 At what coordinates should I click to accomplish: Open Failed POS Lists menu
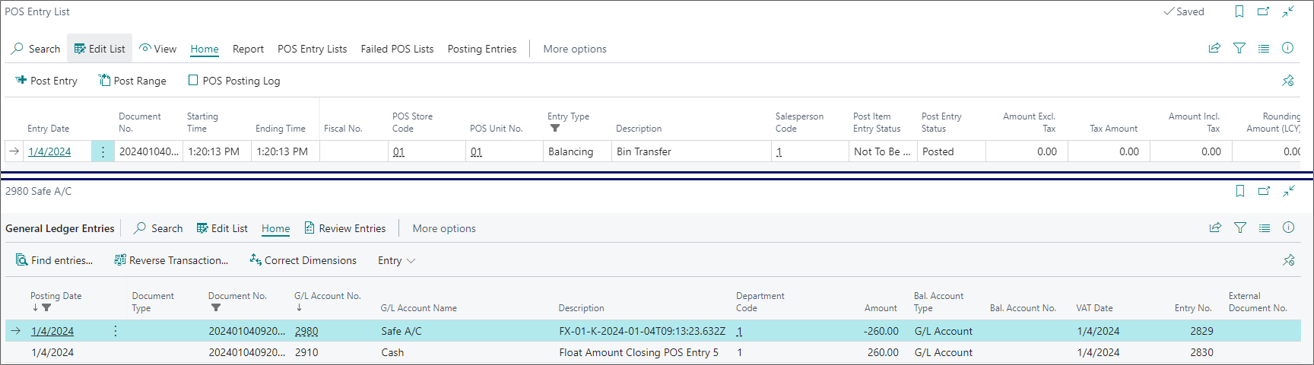pyautogui.click(x=397, y=48)
